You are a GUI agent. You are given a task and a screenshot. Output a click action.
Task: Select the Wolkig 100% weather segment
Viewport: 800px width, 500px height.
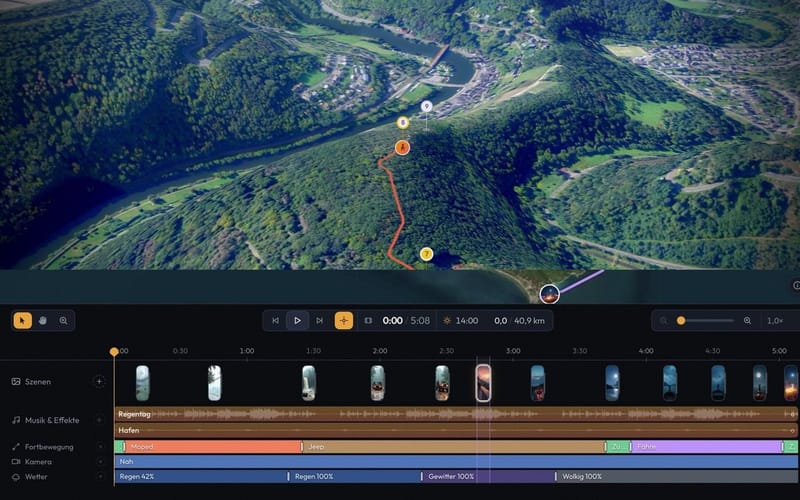click(x=677, y=476)
